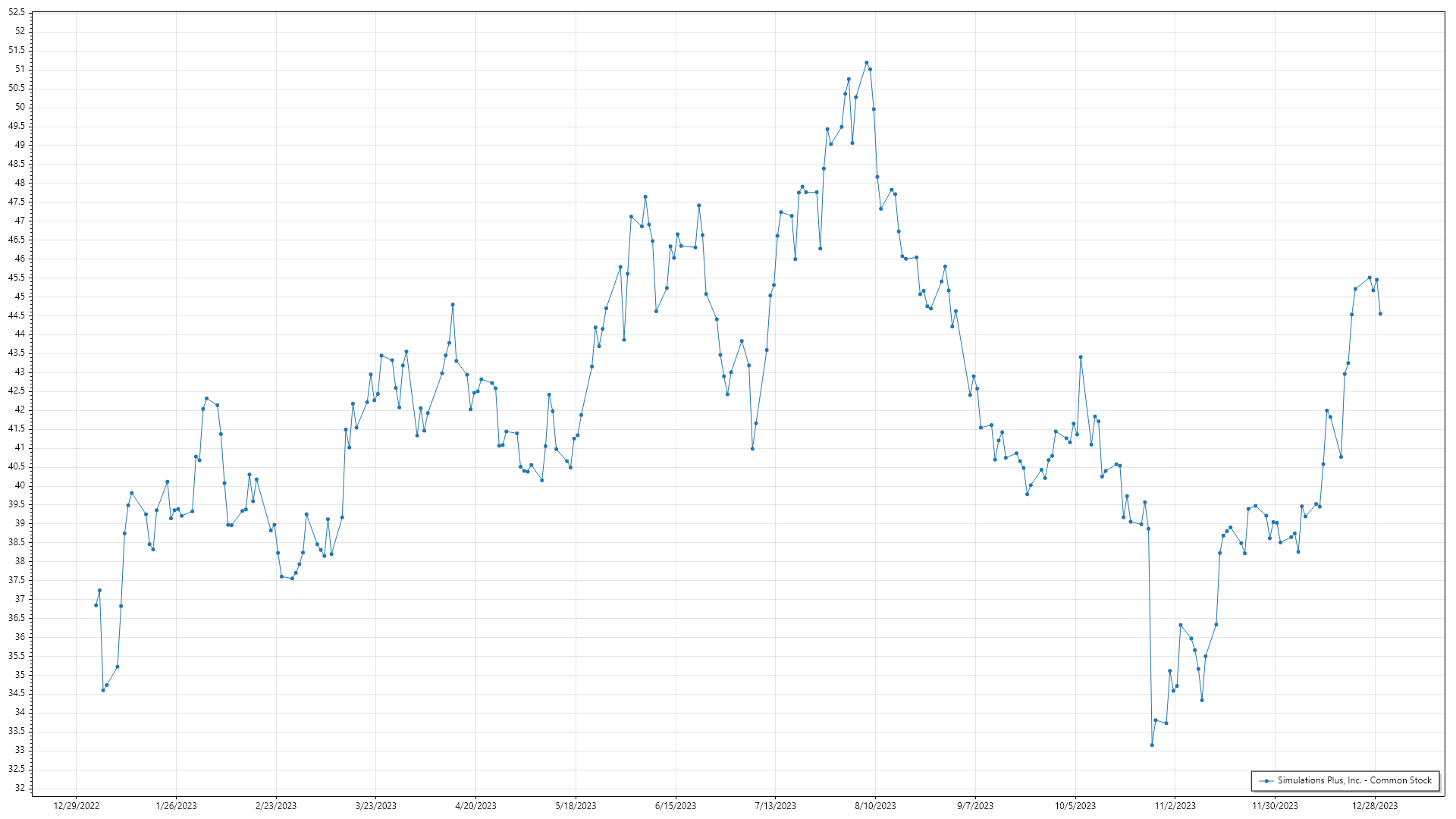Select the 8/10/2023 x-axis label
The height and width of the screenshot is (819, 1456).
(875, 806)
